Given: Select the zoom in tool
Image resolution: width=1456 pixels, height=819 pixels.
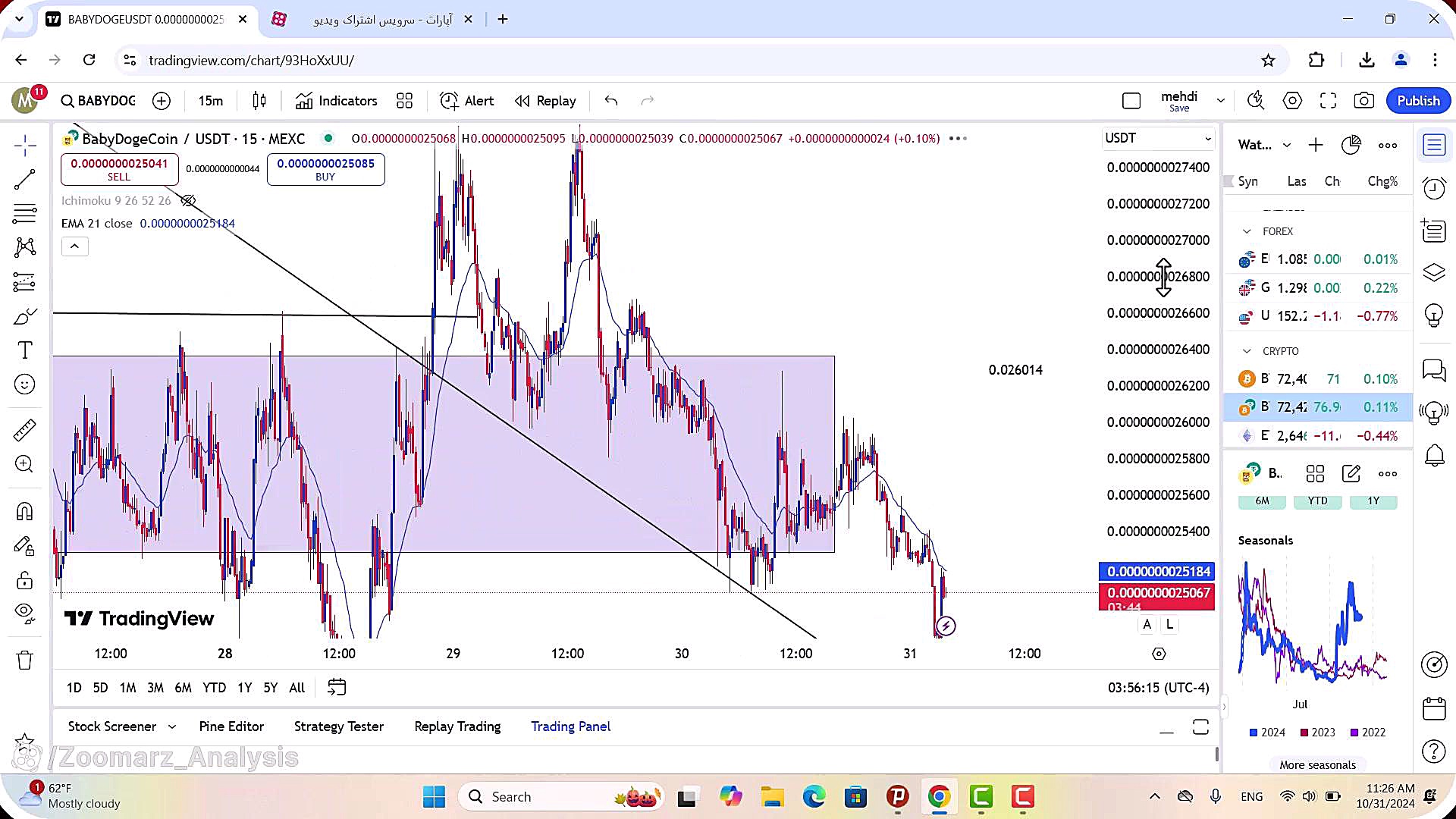Looking at the screenshot, I should tap(25, 464).
